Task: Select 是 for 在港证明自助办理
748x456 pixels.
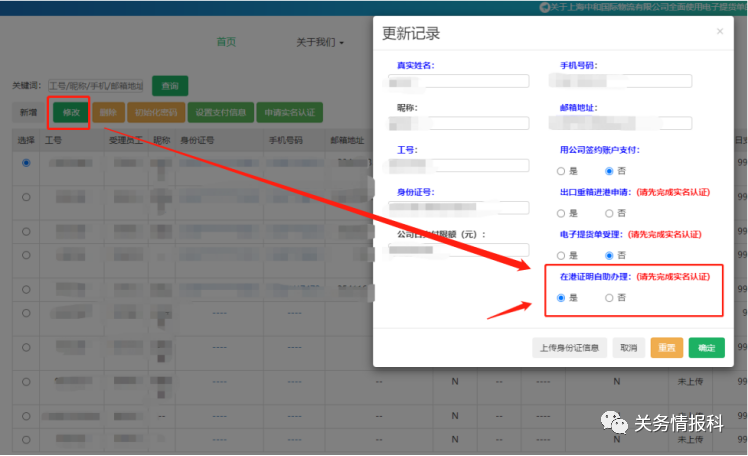Action: 561,298
